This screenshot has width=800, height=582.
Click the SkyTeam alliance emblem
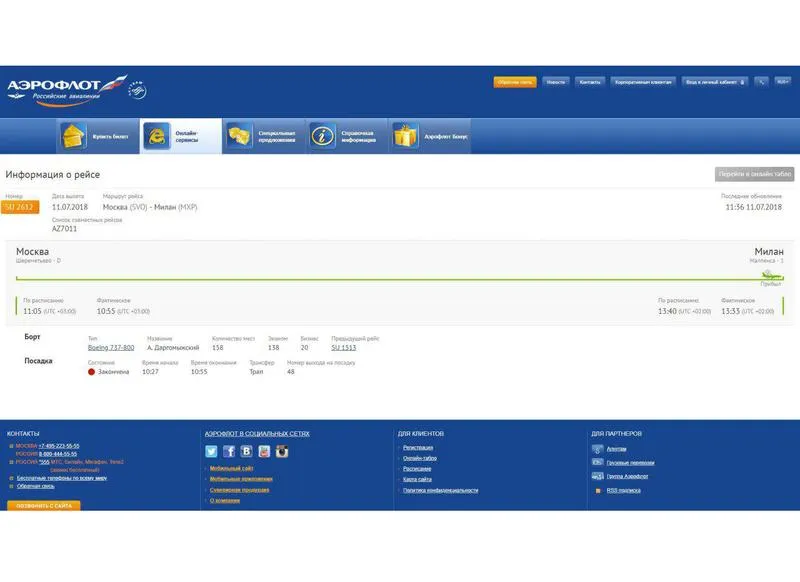(x=137, y=90)
